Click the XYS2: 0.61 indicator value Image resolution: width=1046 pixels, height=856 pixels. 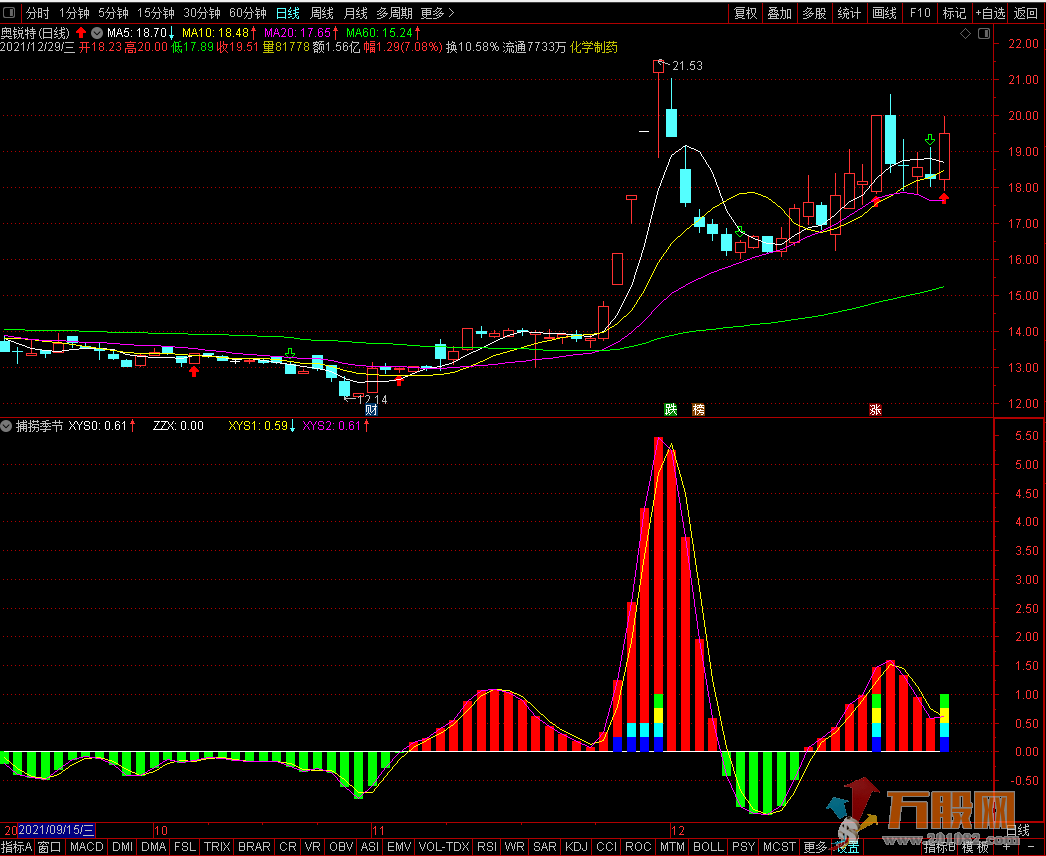point(332,426)
